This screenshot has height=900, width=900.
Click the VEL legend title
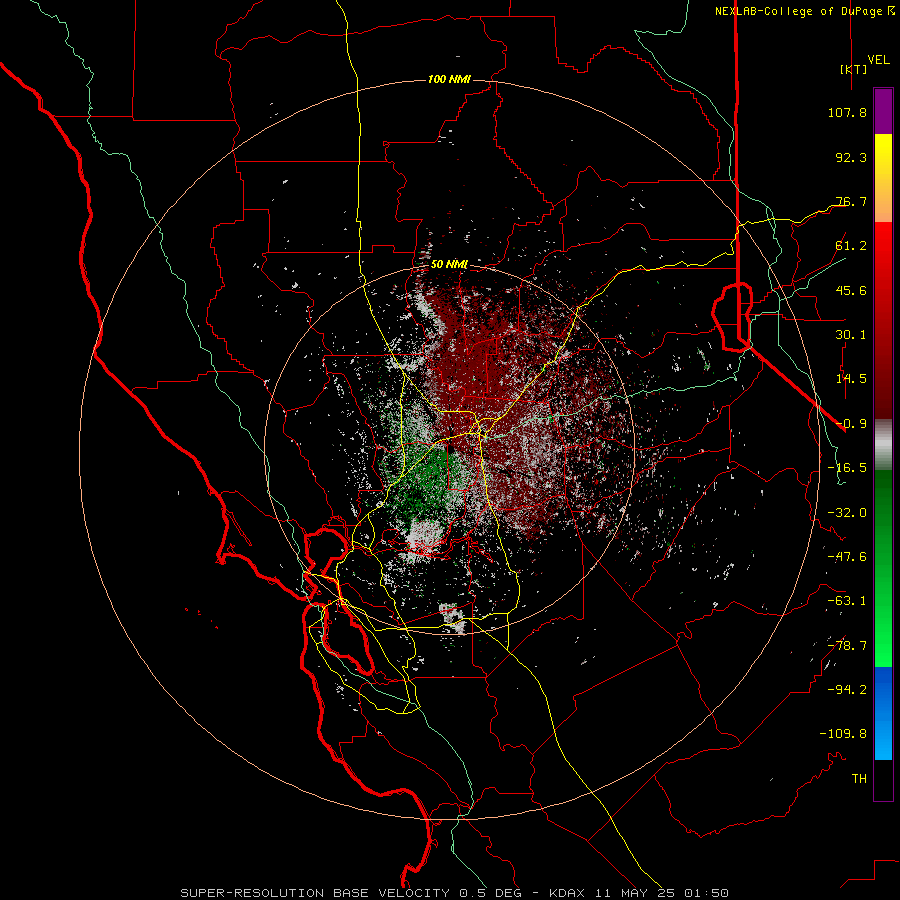(x=878, y=59)
